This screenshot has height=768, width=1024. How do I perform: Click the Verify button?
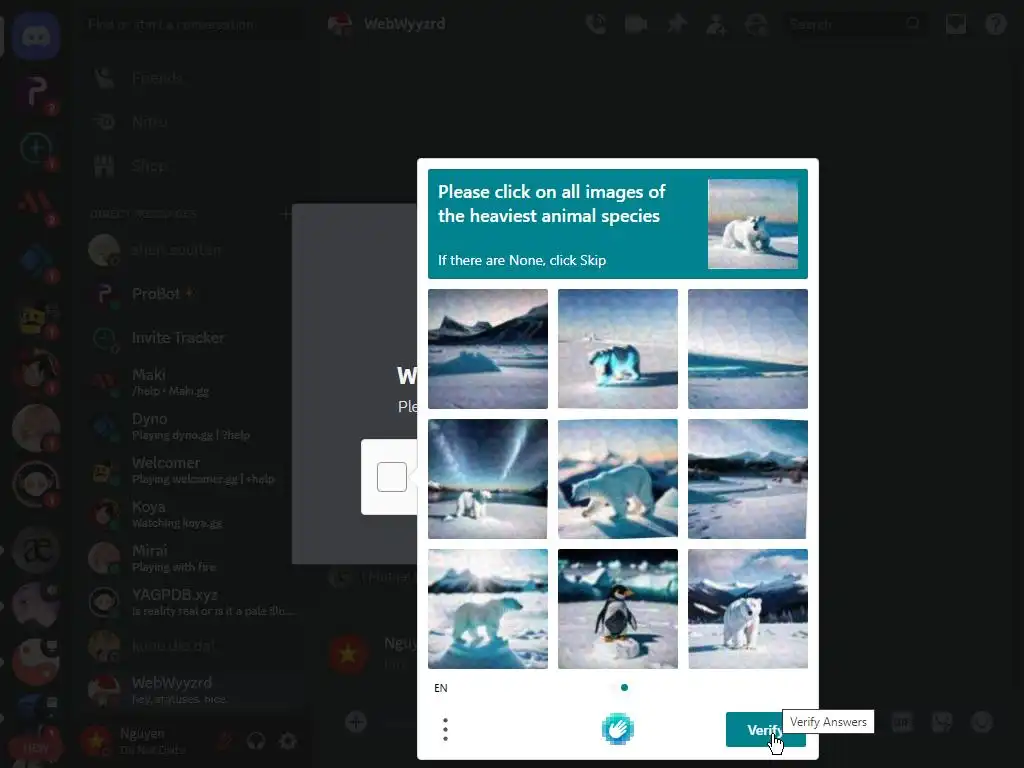tap(765, 729)
